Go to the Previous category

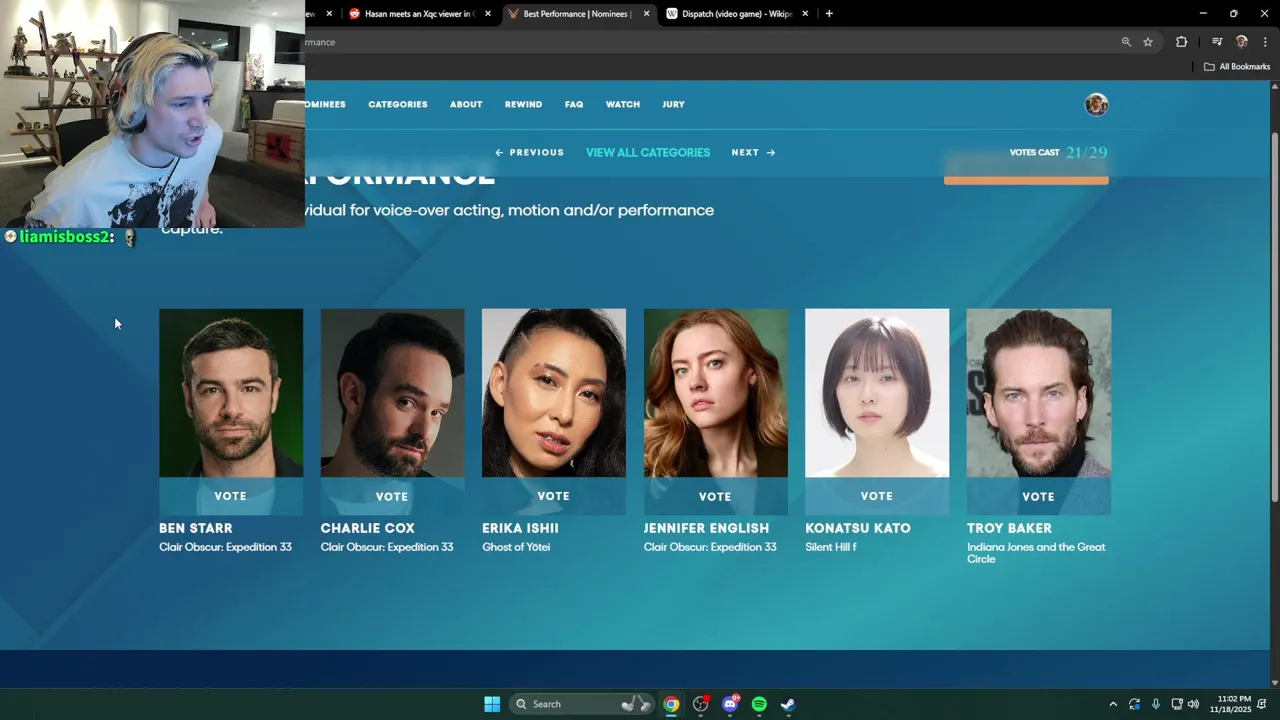pos(530,153)
